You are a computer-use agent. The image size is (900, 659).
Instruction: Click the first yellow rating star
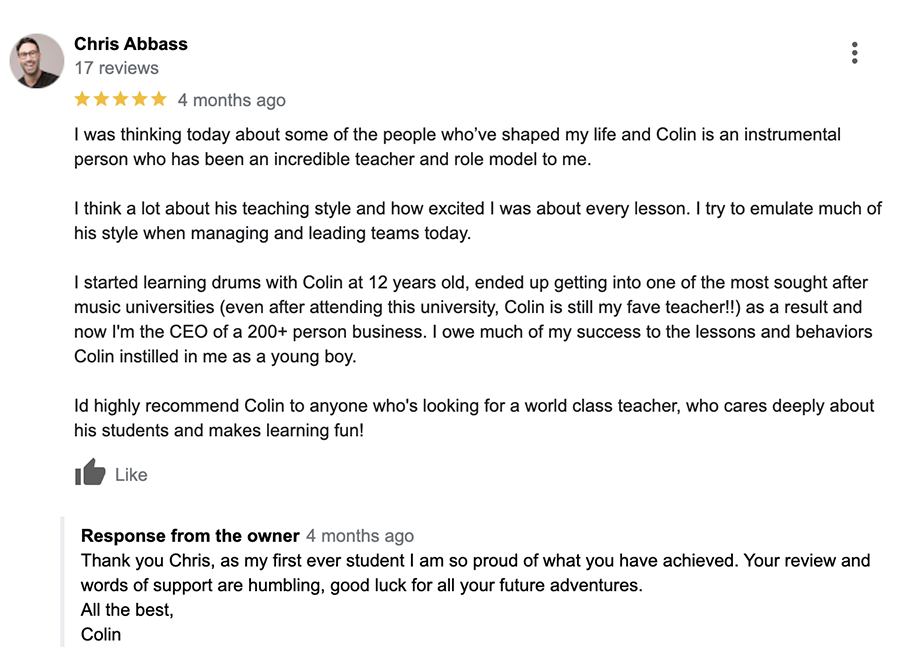82,99
